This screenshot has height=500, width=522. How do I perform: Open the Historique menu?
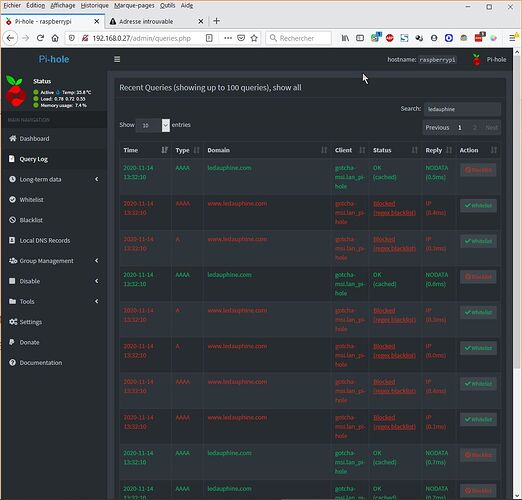(95, 6)
